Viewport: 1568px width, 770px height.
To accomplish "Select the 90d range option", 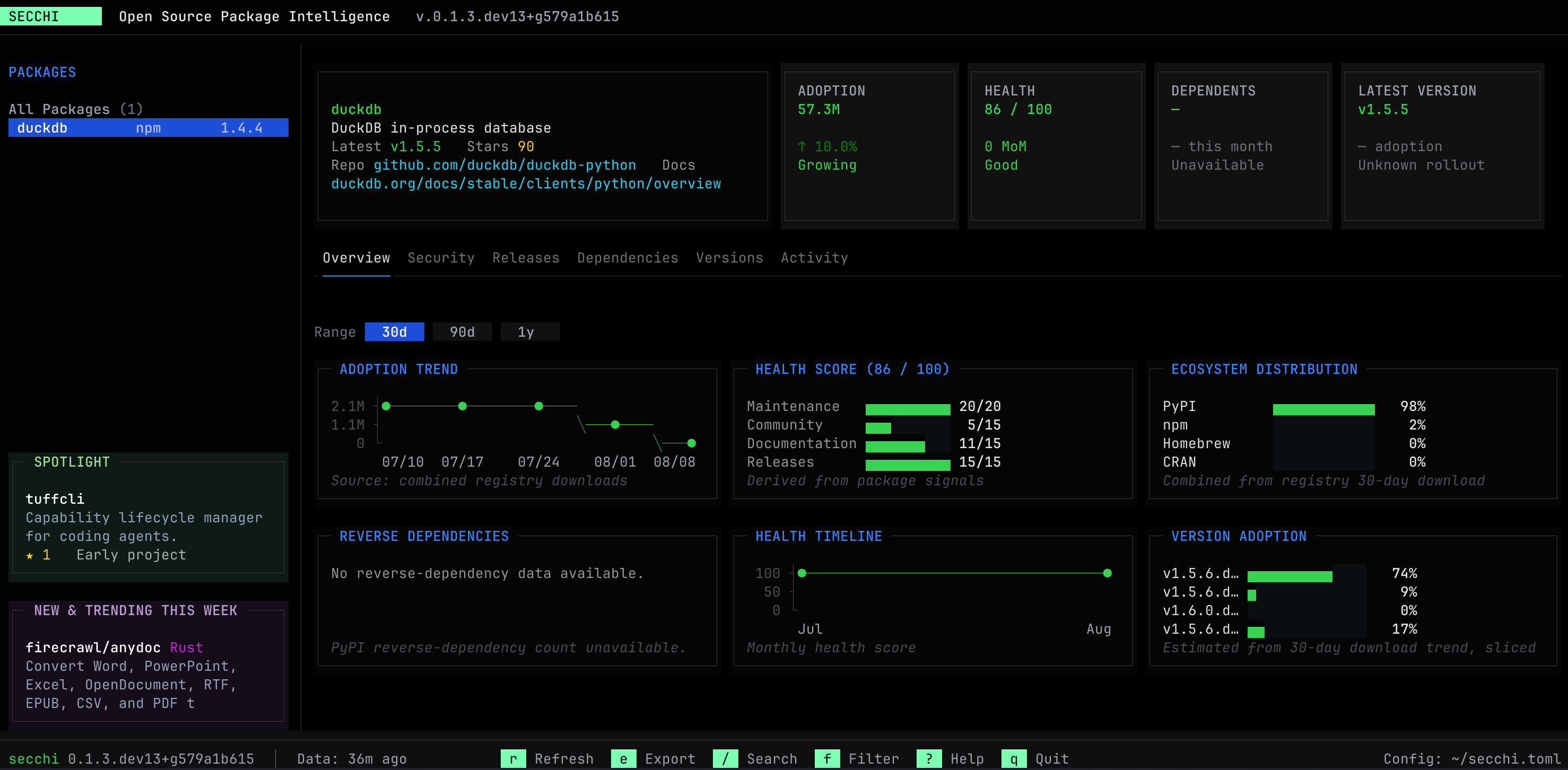I will click(x=462, y=332).
